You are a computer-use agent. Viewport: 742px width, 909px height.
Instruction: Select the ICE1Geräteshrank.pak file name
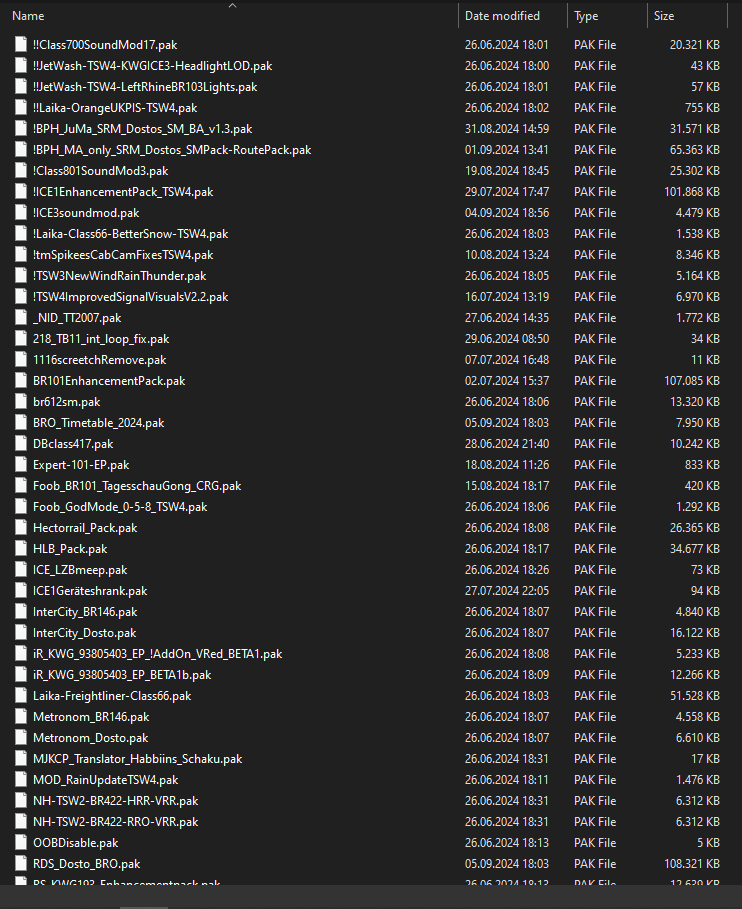[x=90, y=591]
